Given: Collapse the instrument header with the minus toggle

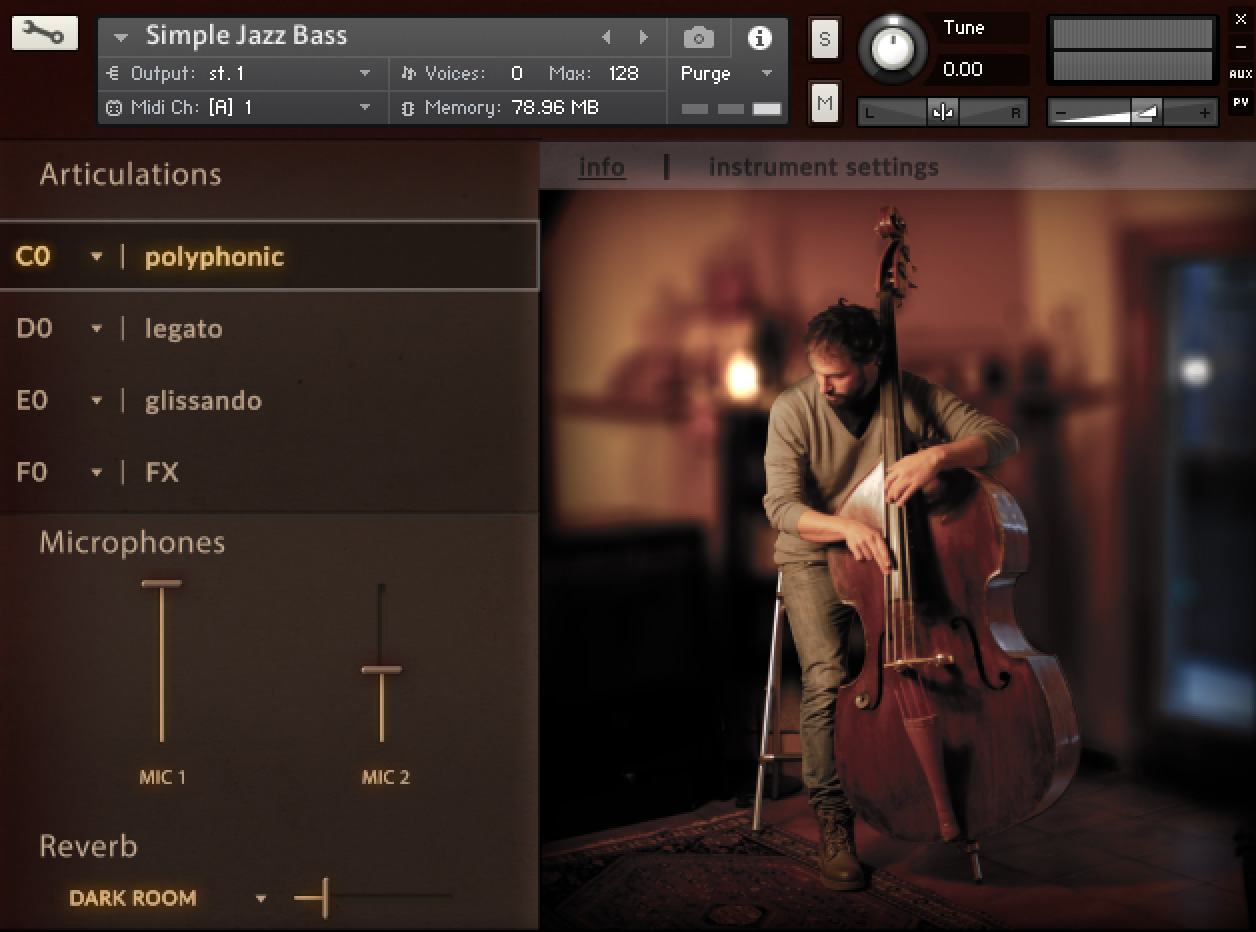Looking at the screenshot, I should tap(1242, 45).
